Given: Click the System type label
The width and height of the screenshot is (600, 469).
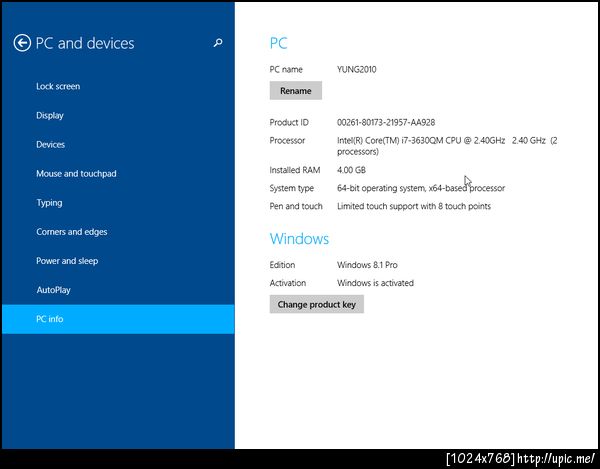Looking at the screenshot, I should (292, 188).
